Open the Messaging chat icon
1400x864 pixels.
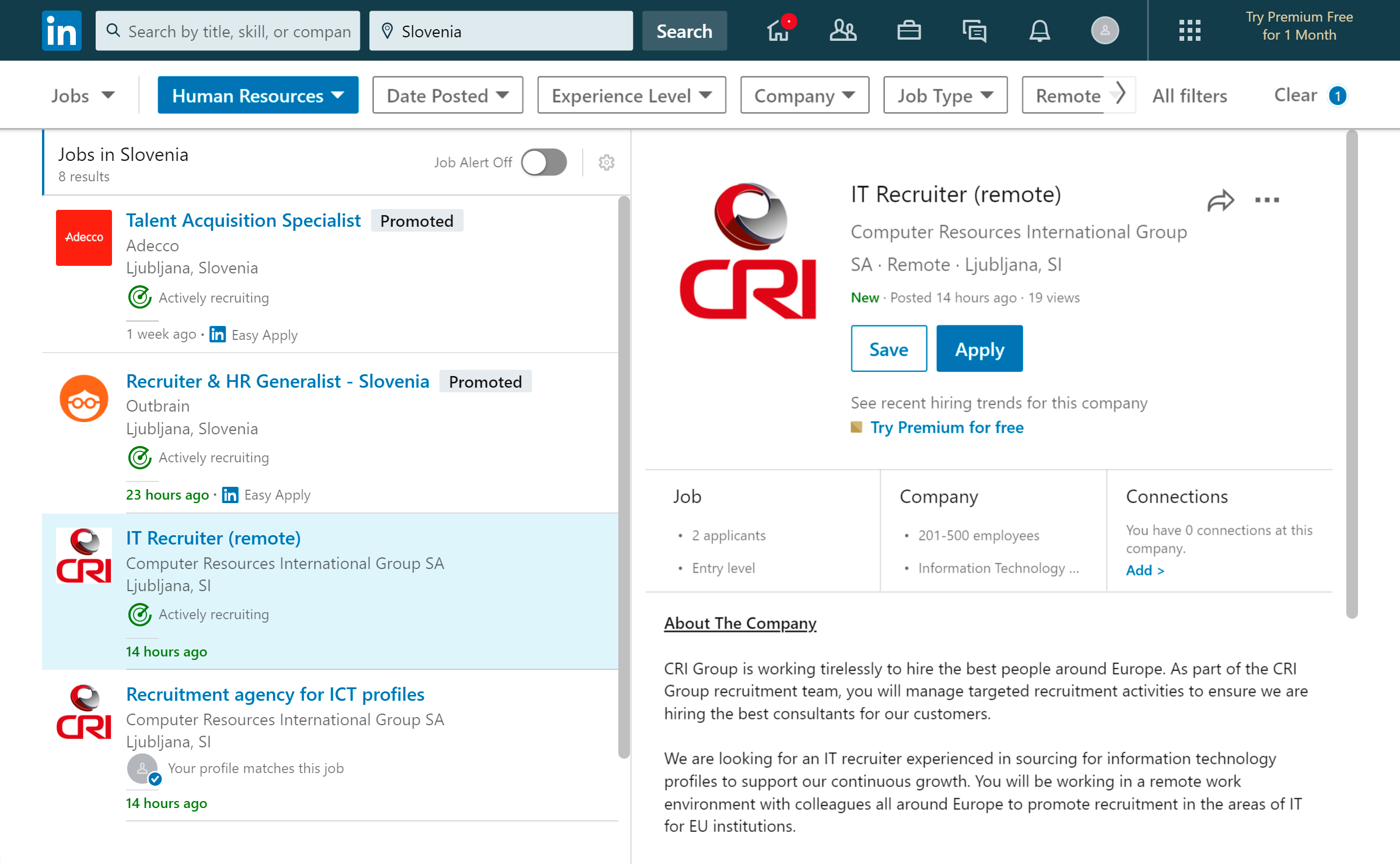[x=974, y=30]
